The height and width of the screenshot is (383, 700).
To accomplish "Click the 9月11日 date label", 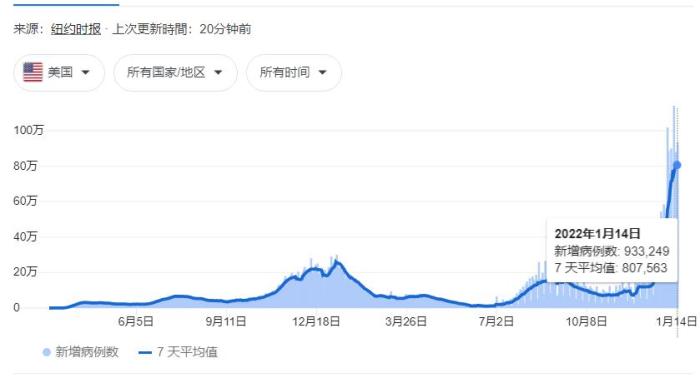I will pyautogui.click(x=226, y=321).
